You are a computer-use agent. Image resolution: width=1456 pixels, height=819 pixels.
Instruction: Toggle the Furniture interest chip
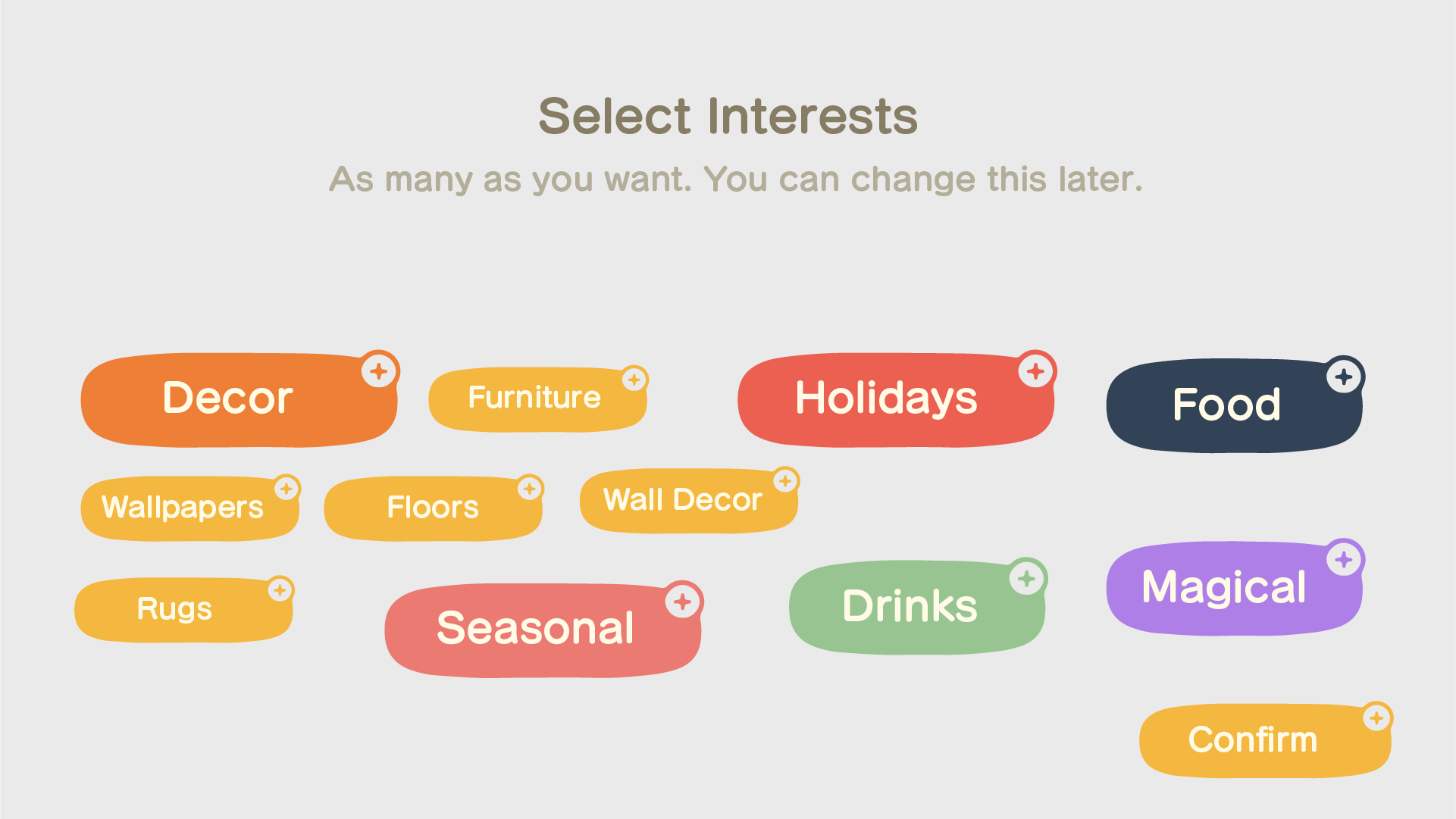[x=537, y=399]
